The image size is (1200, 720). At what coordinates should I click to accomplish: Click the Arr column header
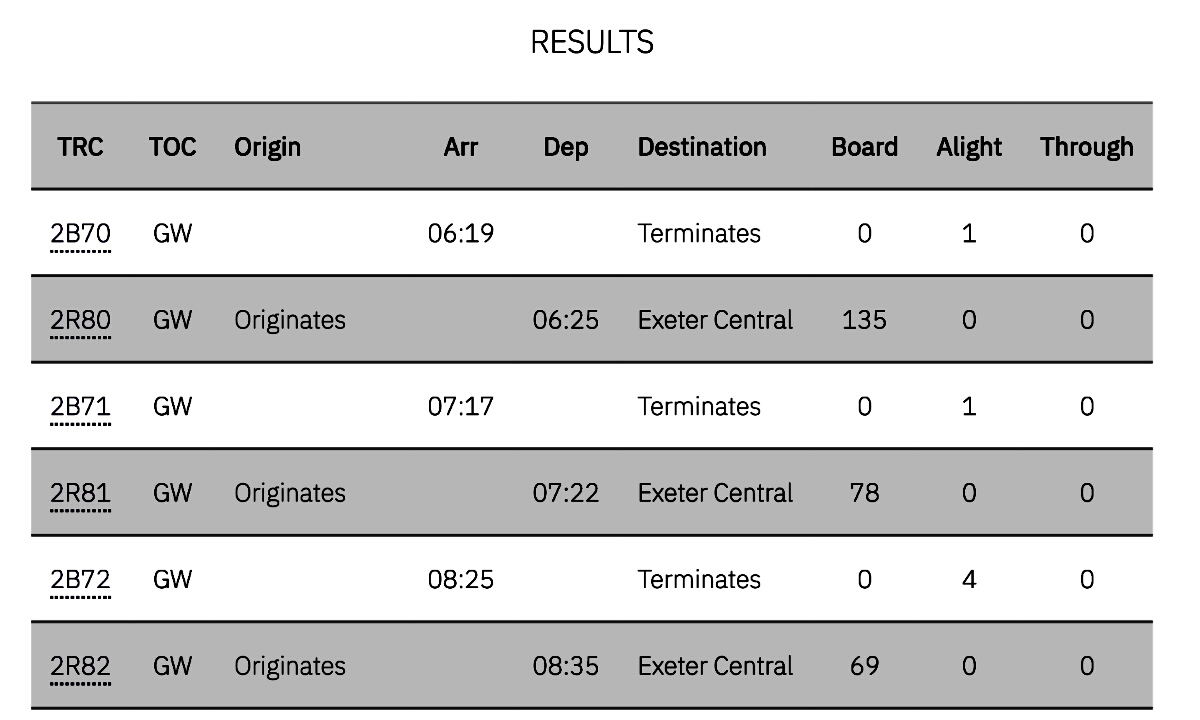pyautogui.click(x=461, y=147)
